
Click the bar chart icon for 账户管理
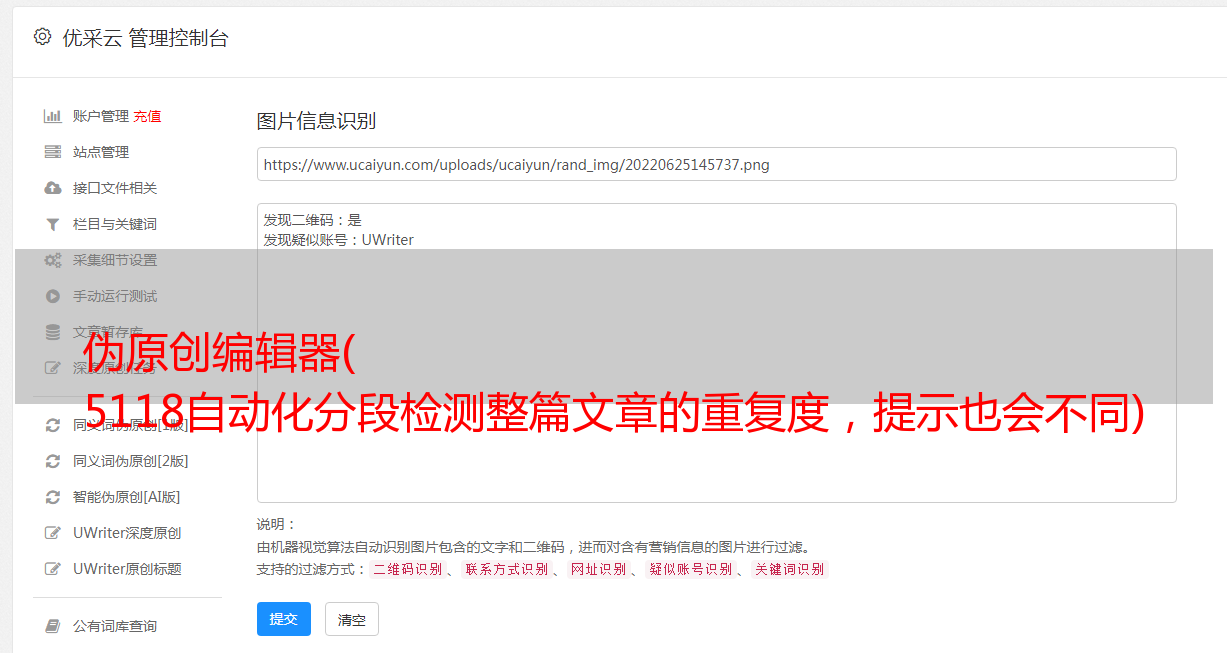[53, 116]
